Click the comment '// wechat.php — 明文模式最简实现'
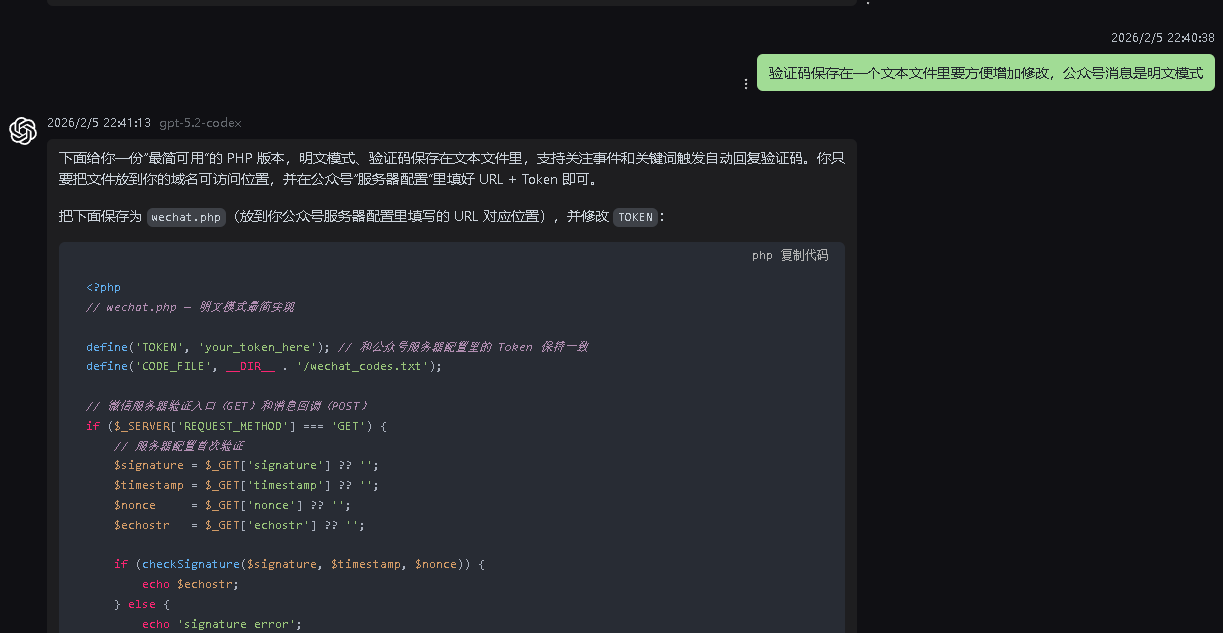The height and width of the screenshot is (633, 1223). pos(190,307)
